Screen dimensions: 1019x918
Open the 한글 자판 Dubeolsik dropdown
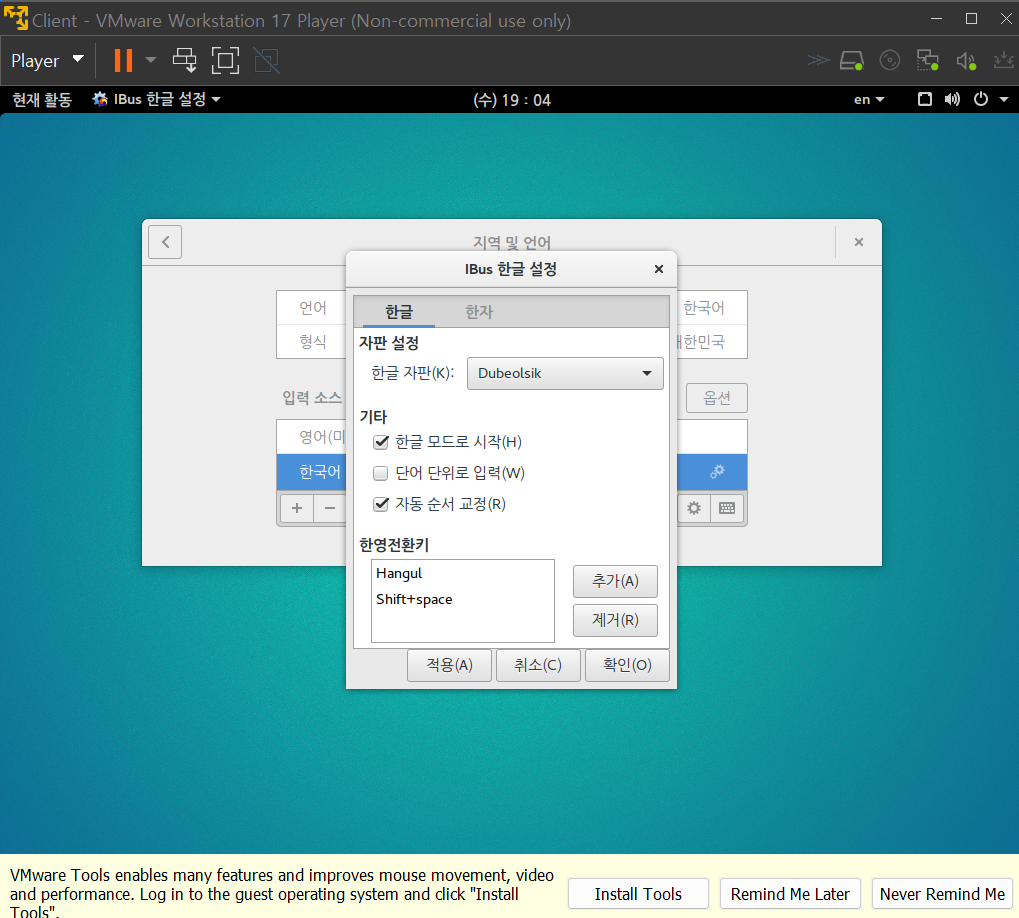click(565, 374)
